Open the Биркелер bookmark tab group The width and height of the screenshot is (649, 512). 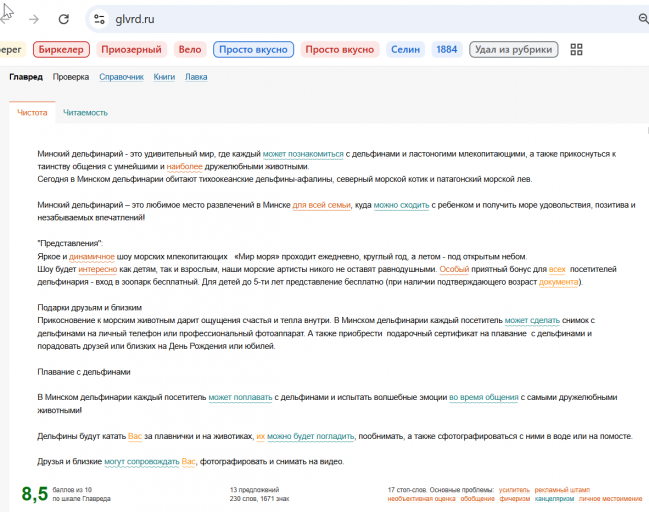[61, 50]
